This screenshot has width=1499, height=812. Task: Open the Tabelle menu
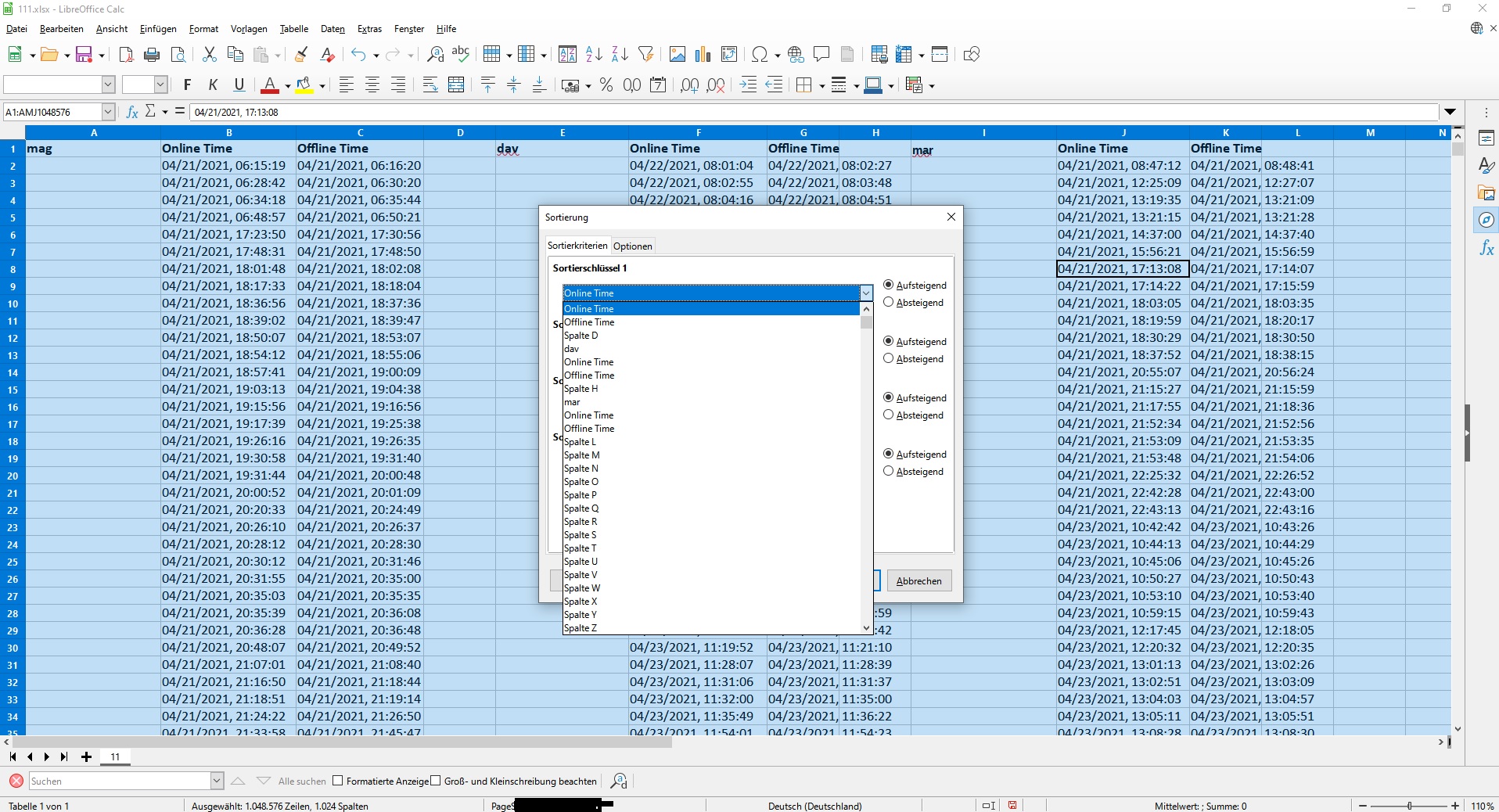coord(294,29)
